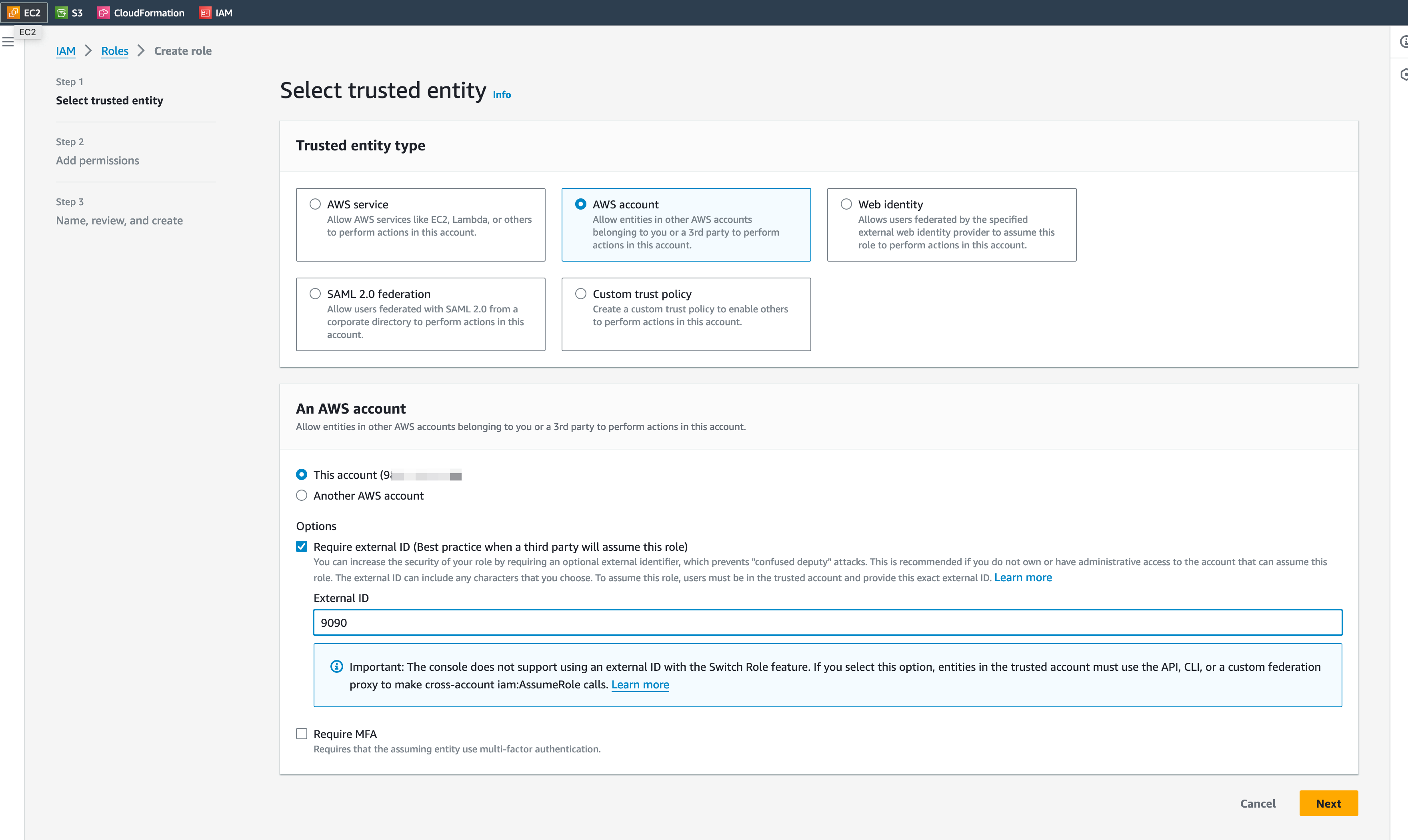Click Next to proceed to permissions
The image size is (1408, 840).
pyautogui.click(x=1328, y=803)
